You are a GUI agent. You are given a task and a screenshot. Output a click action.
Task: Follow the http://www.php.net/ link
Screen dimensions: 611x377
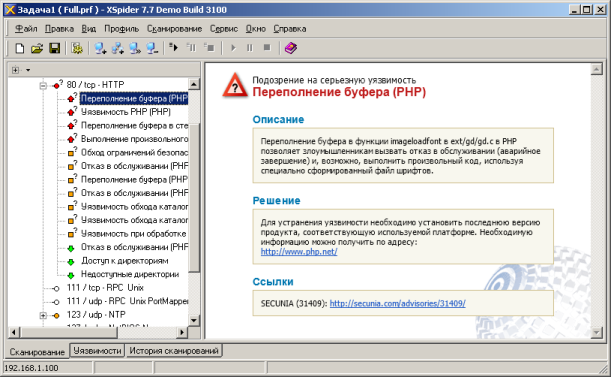point(299,252)
